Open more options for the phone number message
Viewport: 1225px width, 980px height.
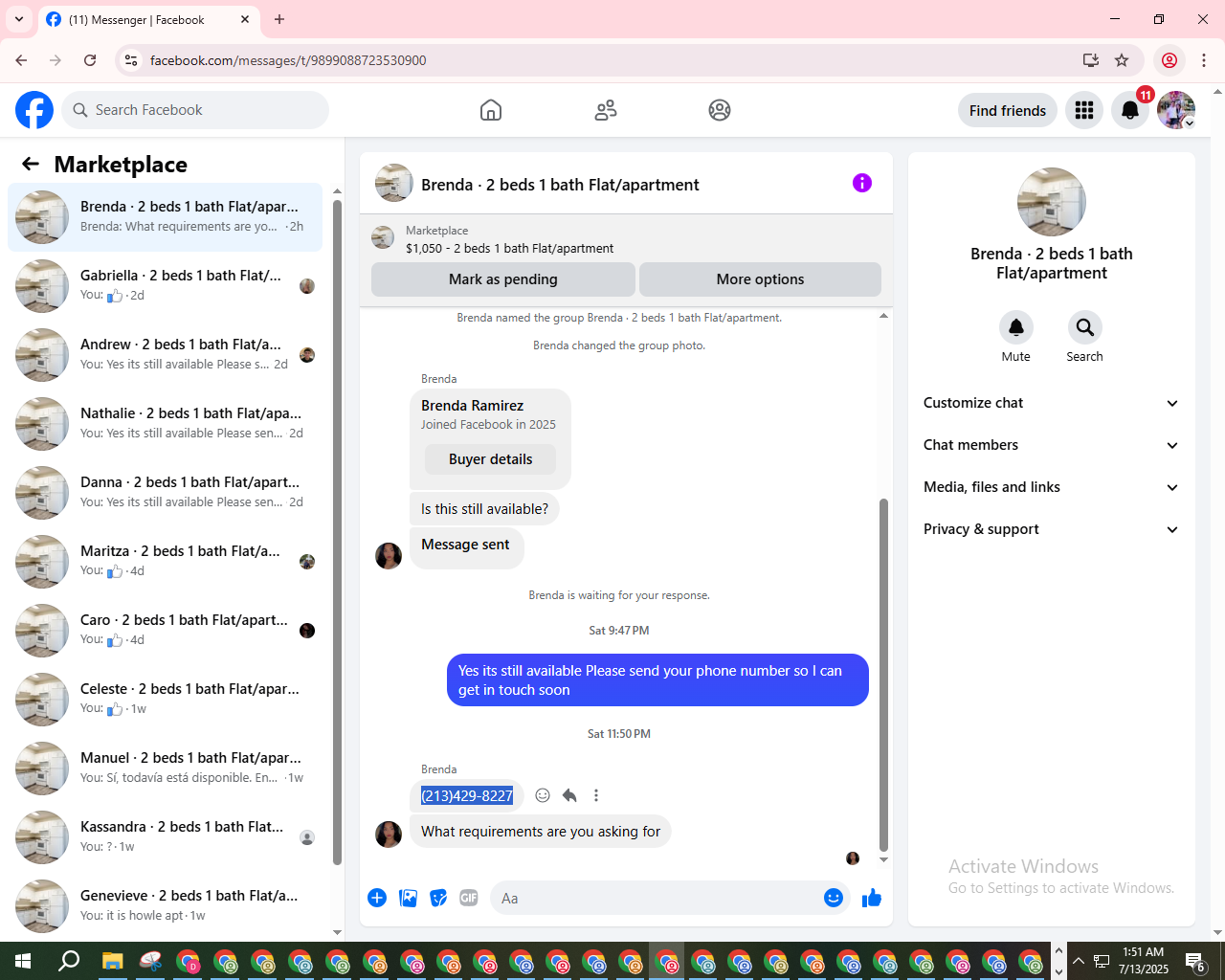(596, 795)
